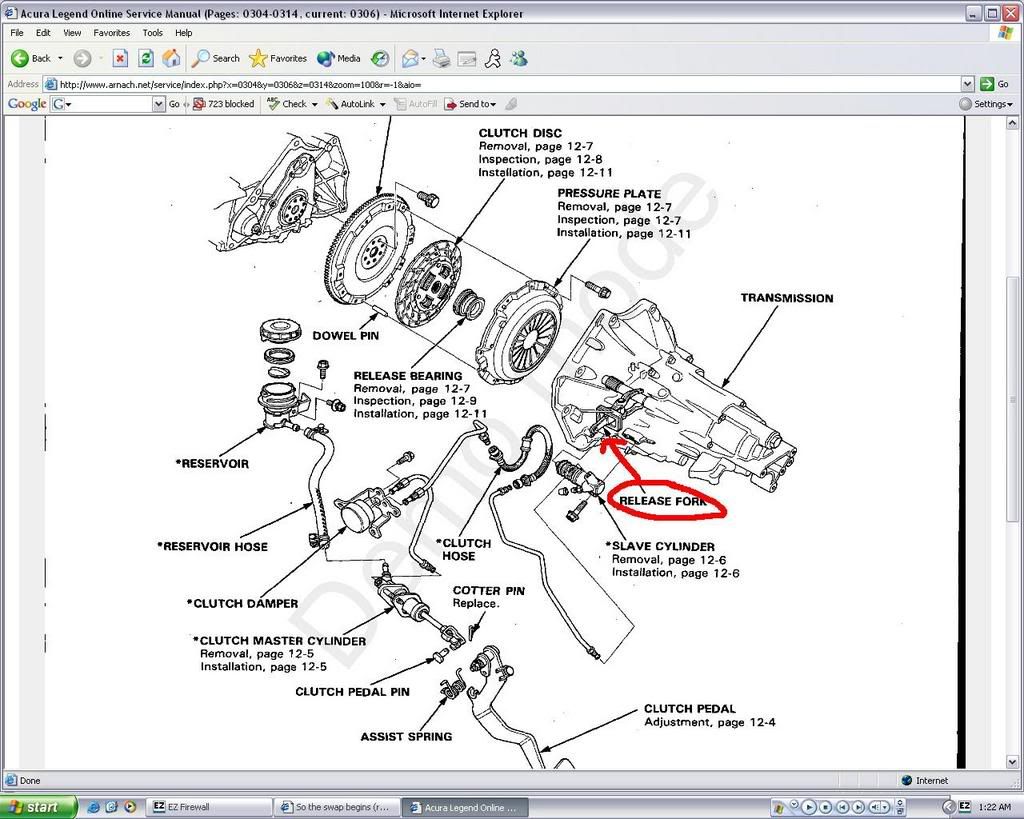This screenshot has height=819, width=1024.
Task: Launch AIM running man icon
Action: (x=493, y=59)
